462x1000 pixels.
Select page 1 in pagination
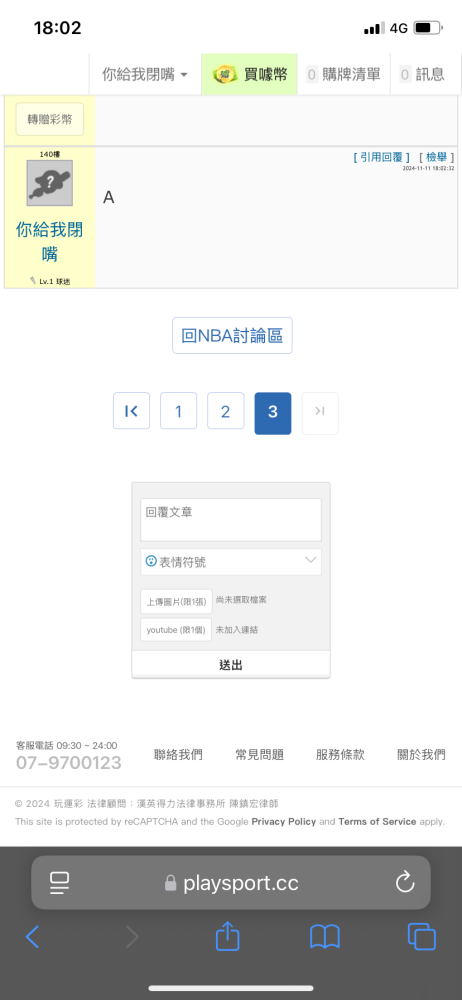click(178, 411)
